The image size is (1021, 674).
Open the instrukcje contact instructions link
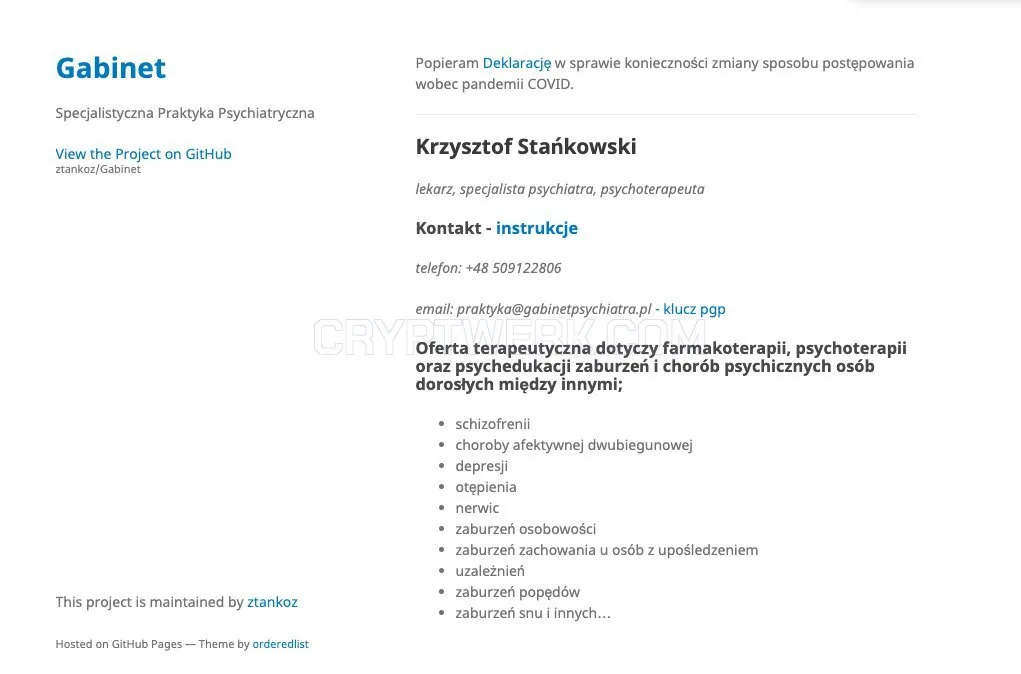pos(537,228)
